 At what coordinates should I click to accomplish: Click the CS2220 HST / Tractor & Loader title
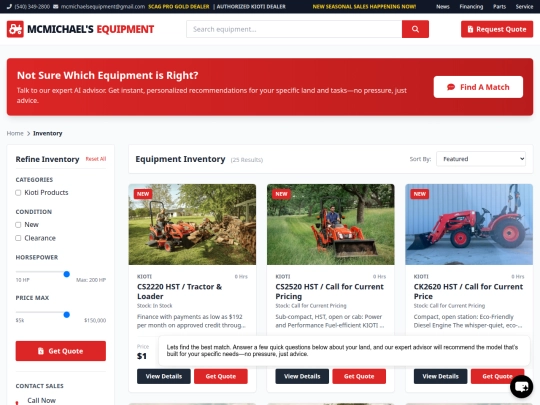coord(179,291)
